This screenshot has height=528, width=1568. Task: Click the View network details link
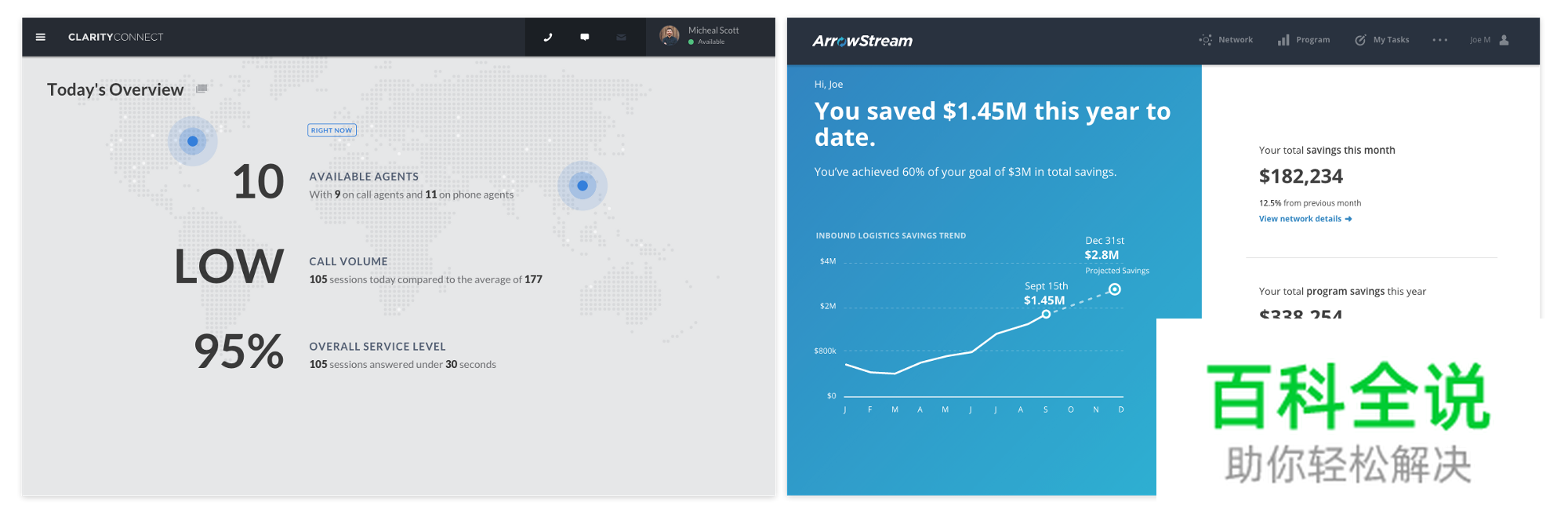pyautogui.click(x=1305, y=219)
